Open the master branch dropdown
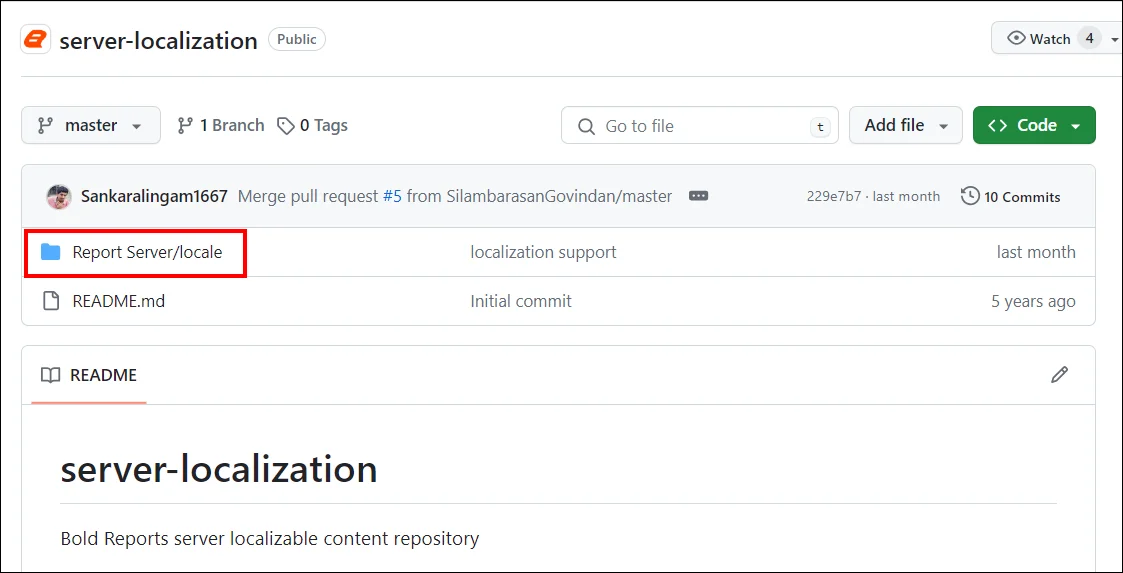This screenshot has width=1123, height=573. click(x=91, y=125)
